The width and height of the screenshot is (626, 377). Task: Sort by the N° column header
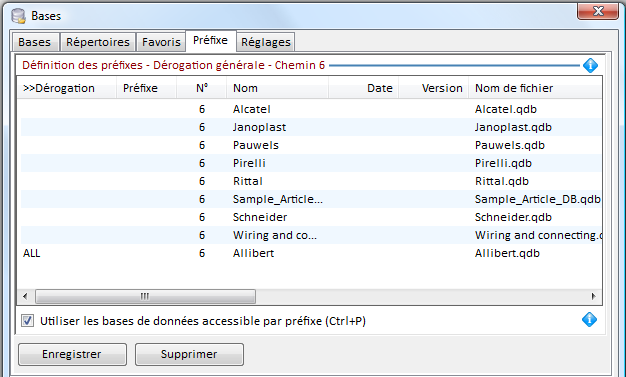(x=202, y=88)
